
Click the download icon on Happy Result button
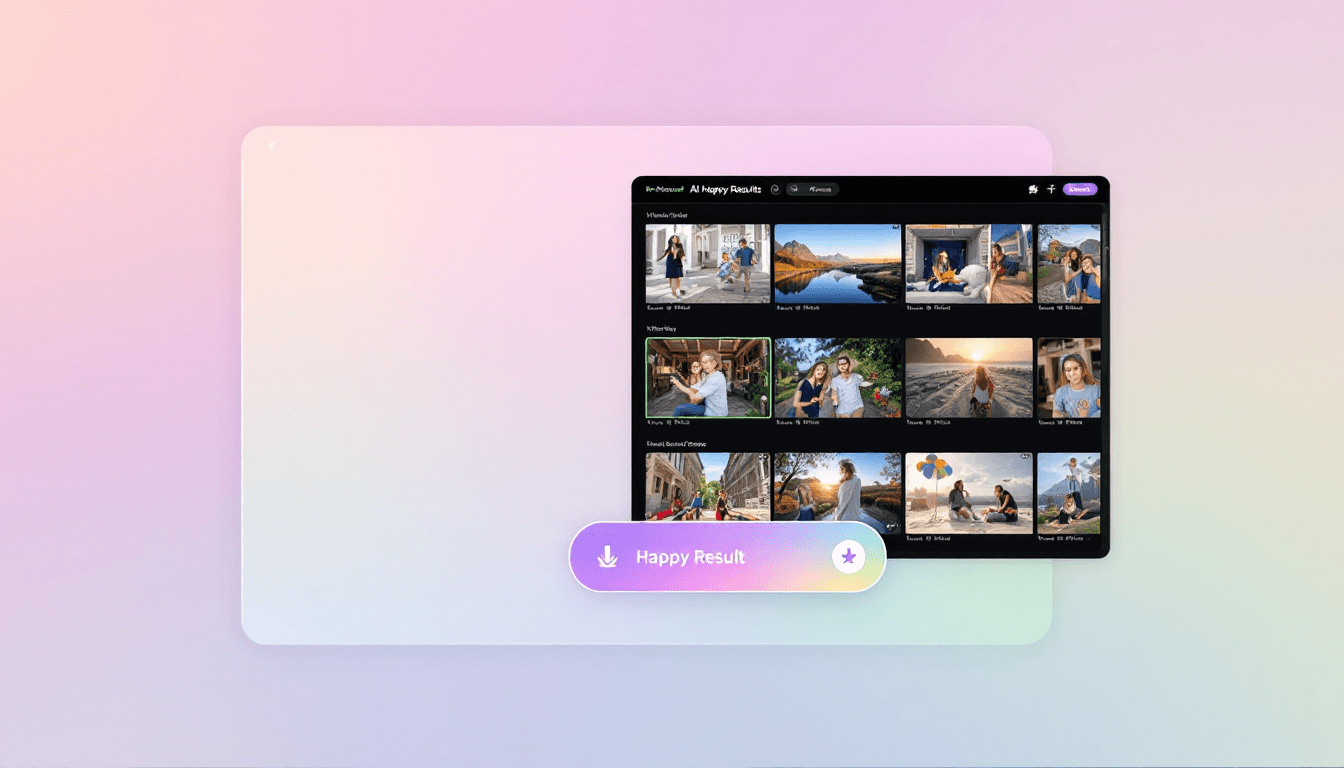[606, 557]
